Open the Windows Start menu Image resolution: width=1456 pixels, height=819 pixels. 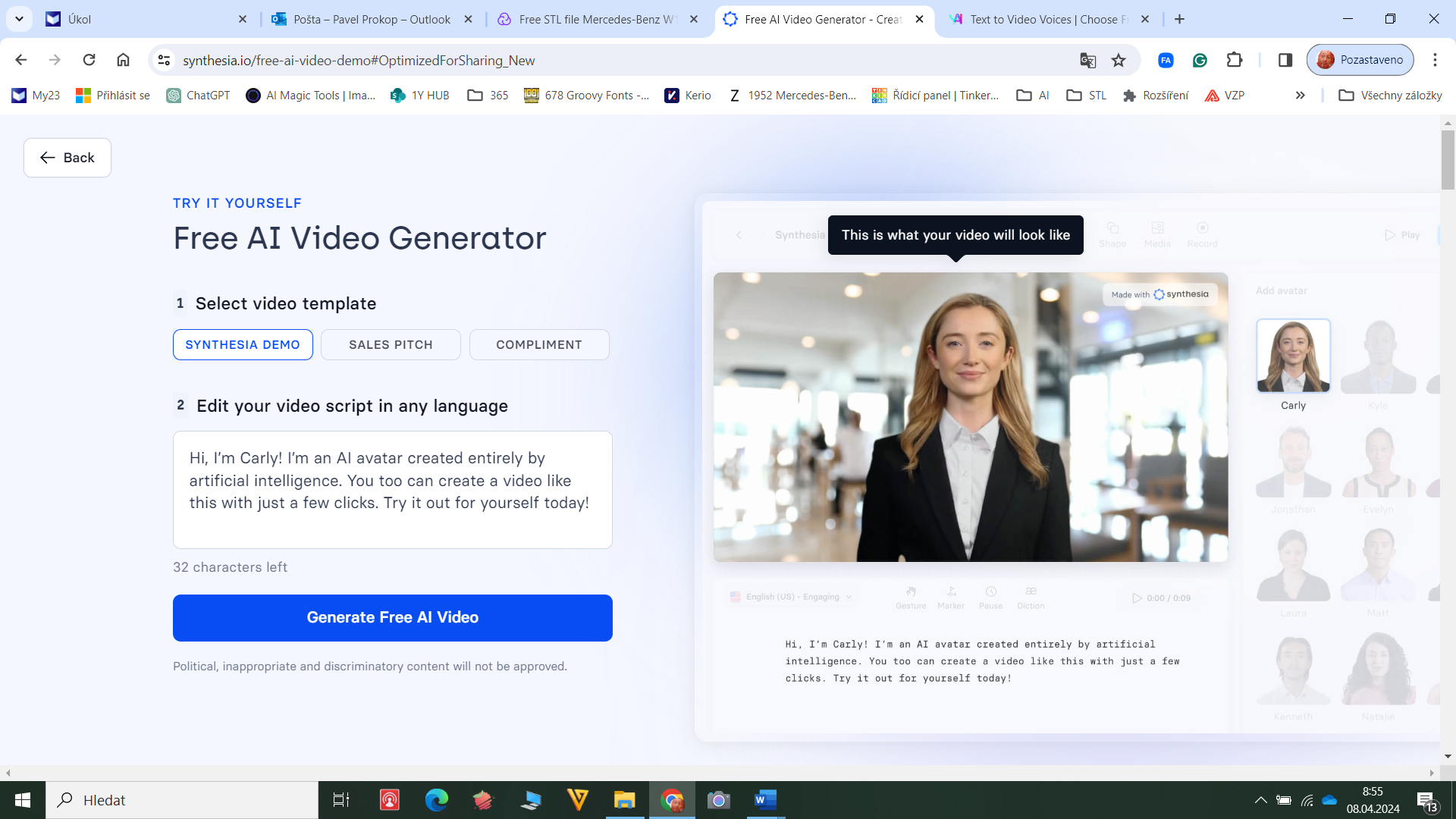[x=23, y=800]
